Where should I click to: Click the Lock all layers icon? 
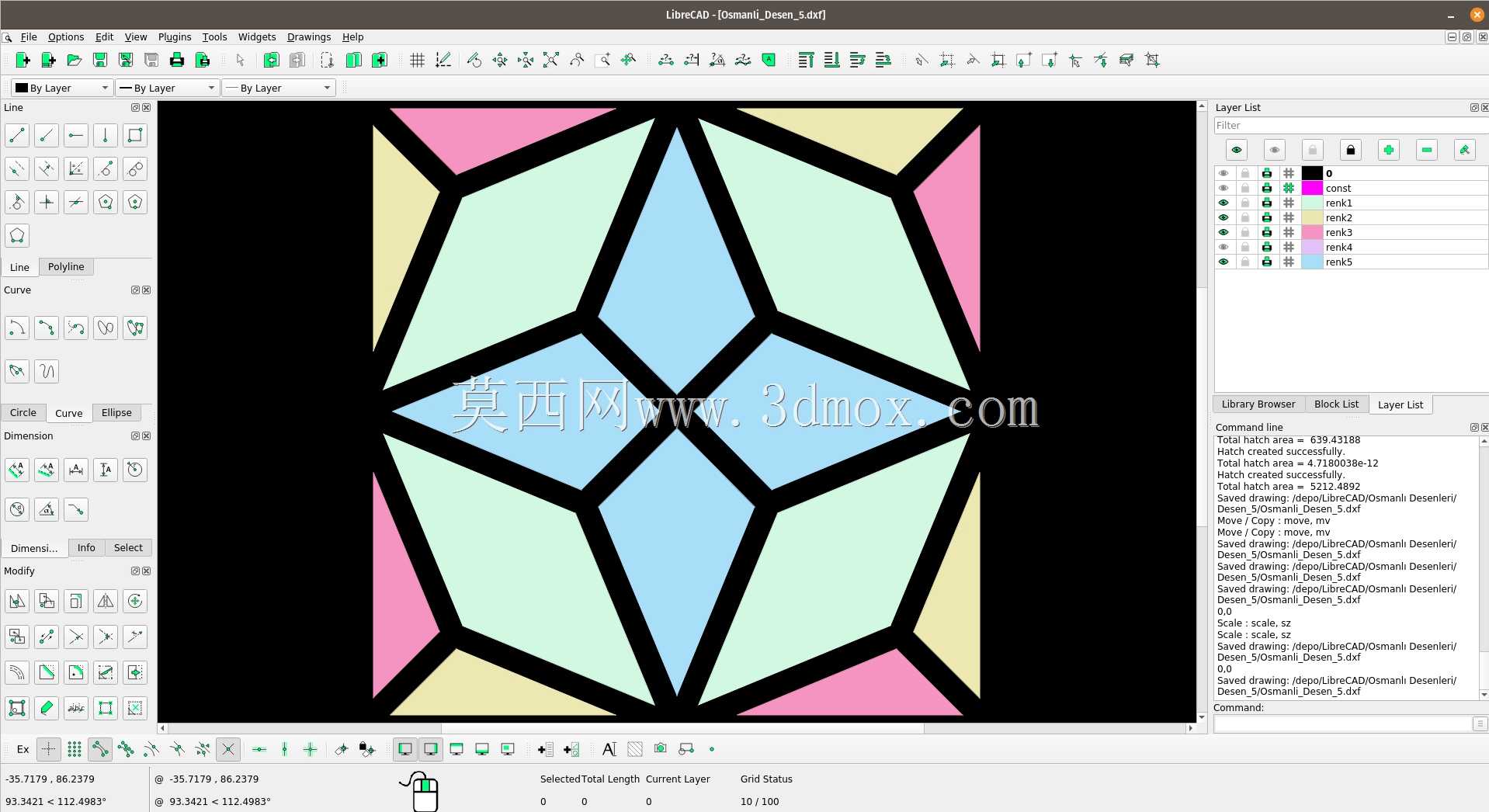pos(1351,150)
